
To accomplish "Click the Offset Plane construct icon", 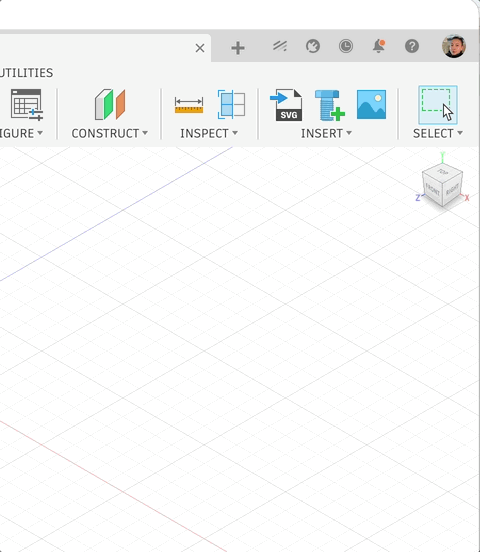I will [x=110, y=105].
